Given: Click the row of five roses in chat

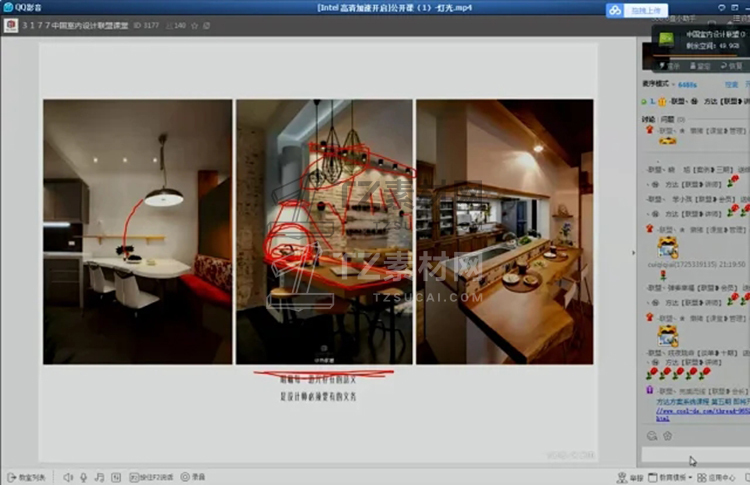Looking at the screenshot, I should click(x=678, y=373).
